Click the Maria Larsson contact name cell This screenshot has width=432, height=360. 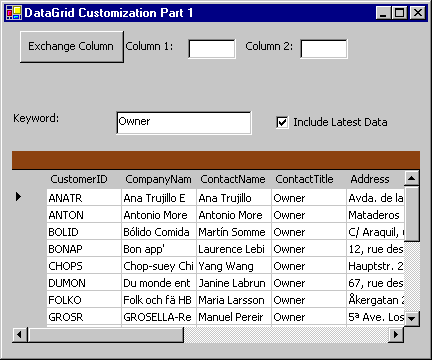click(x=234, y=300)
